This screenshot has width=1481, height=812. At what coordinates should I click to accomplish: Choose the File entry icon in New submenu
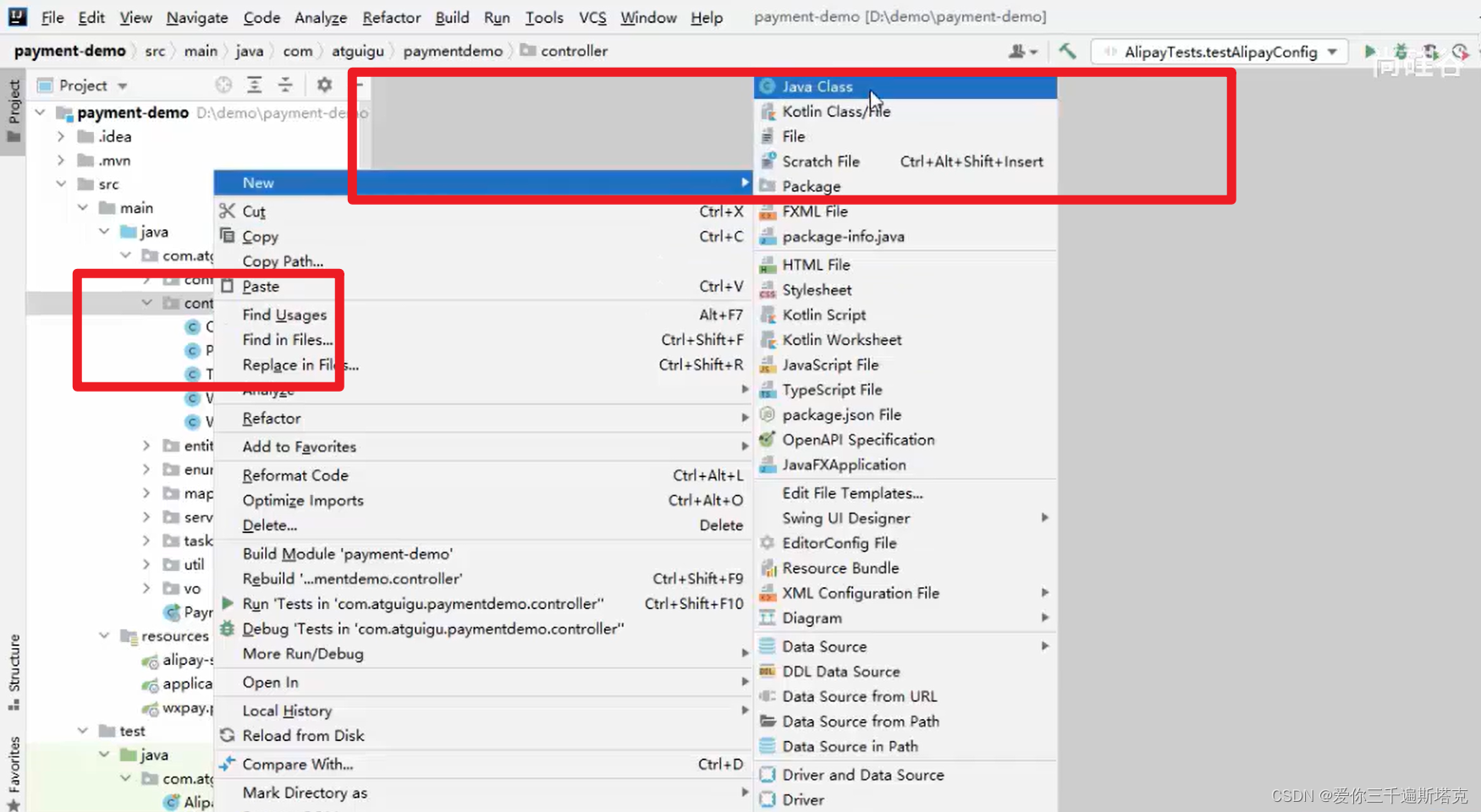[768, 136]
